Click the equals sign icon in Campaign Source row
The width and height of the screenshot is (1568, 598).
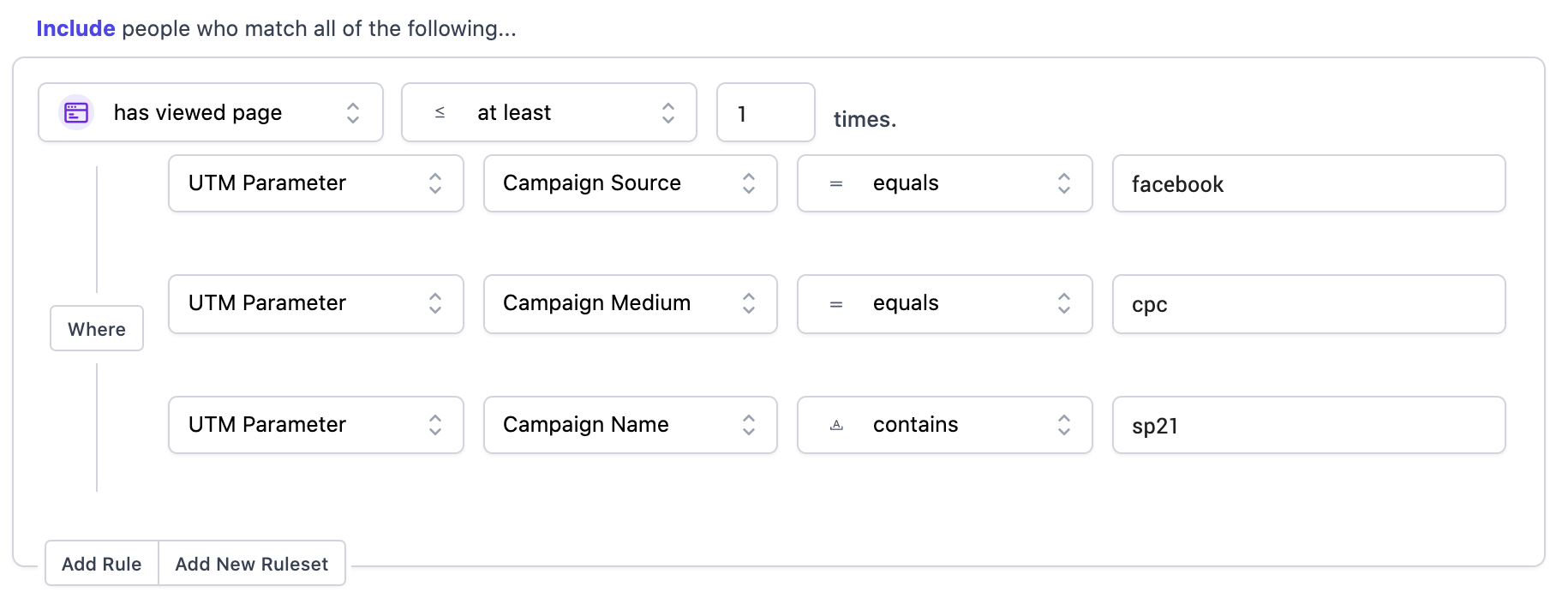(x=836, y=183)
